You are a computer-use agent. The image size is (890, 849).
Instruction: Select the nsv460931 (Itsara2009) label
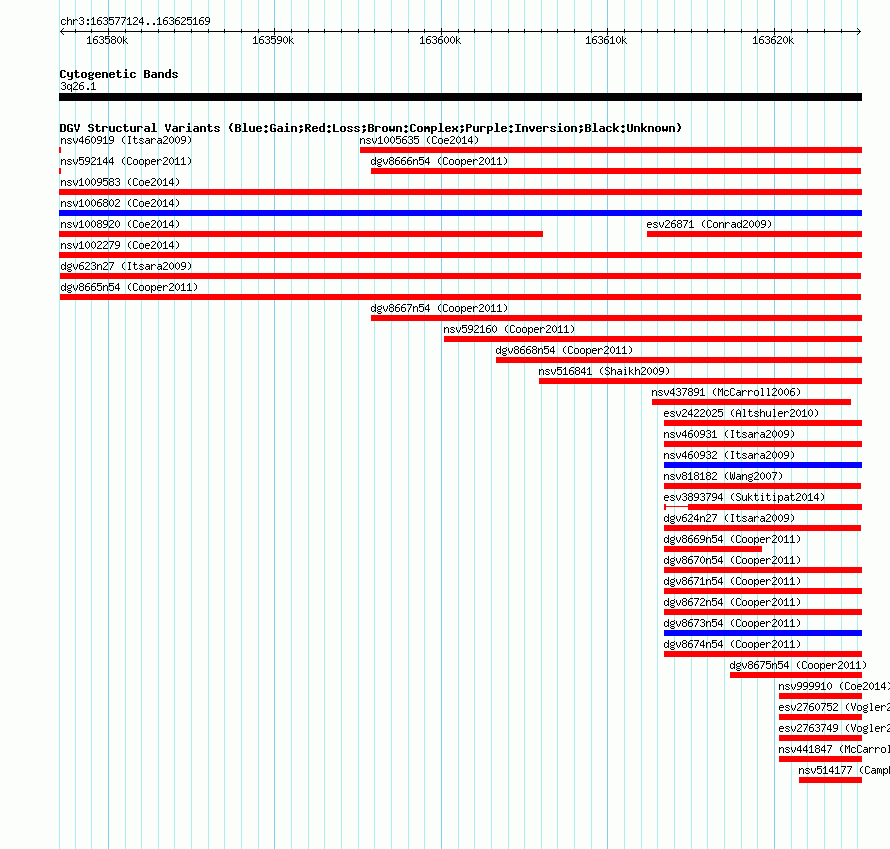[x=729, y=434]
